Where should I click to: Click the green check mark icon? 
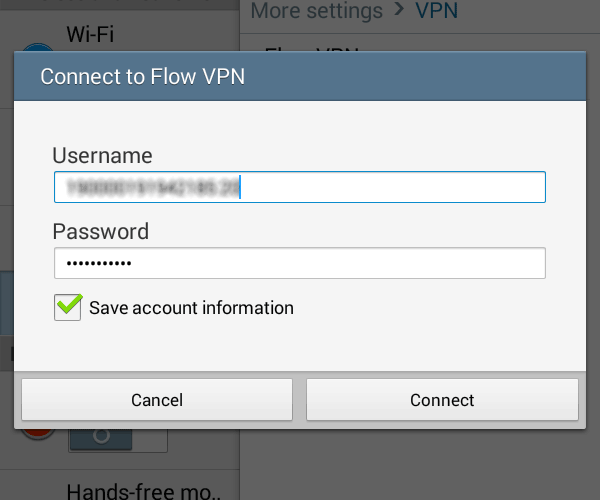[x=69, y=304]
